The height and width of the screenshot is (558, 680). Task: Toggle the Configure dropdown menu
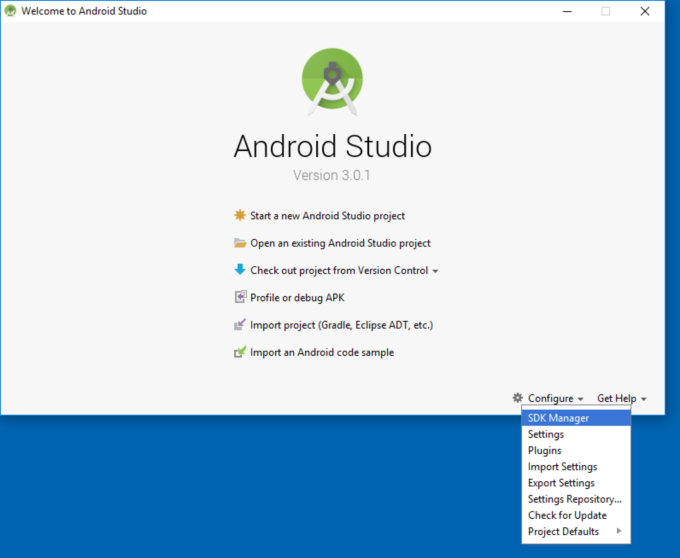point(556,398)
